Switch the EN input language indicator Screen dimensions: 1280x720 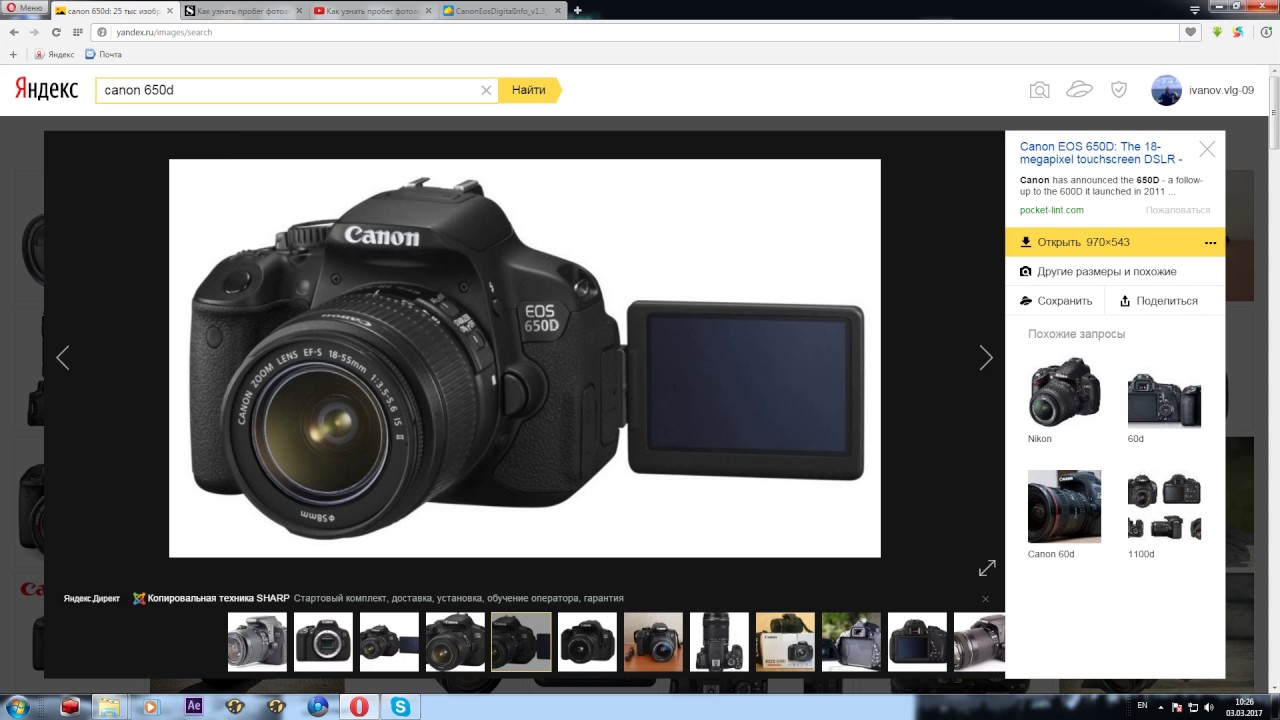pyautogui.click(x=1142, y=706)
